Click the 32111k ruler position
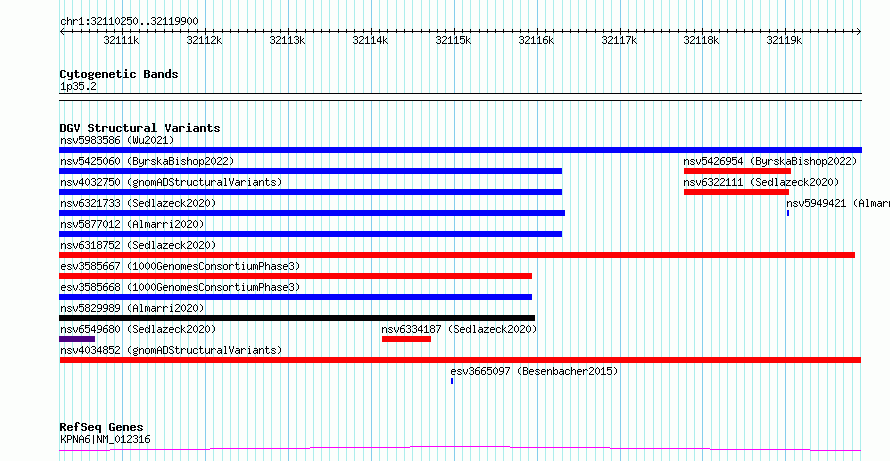This screenshot has width=890, height=461. coord(121,40)
